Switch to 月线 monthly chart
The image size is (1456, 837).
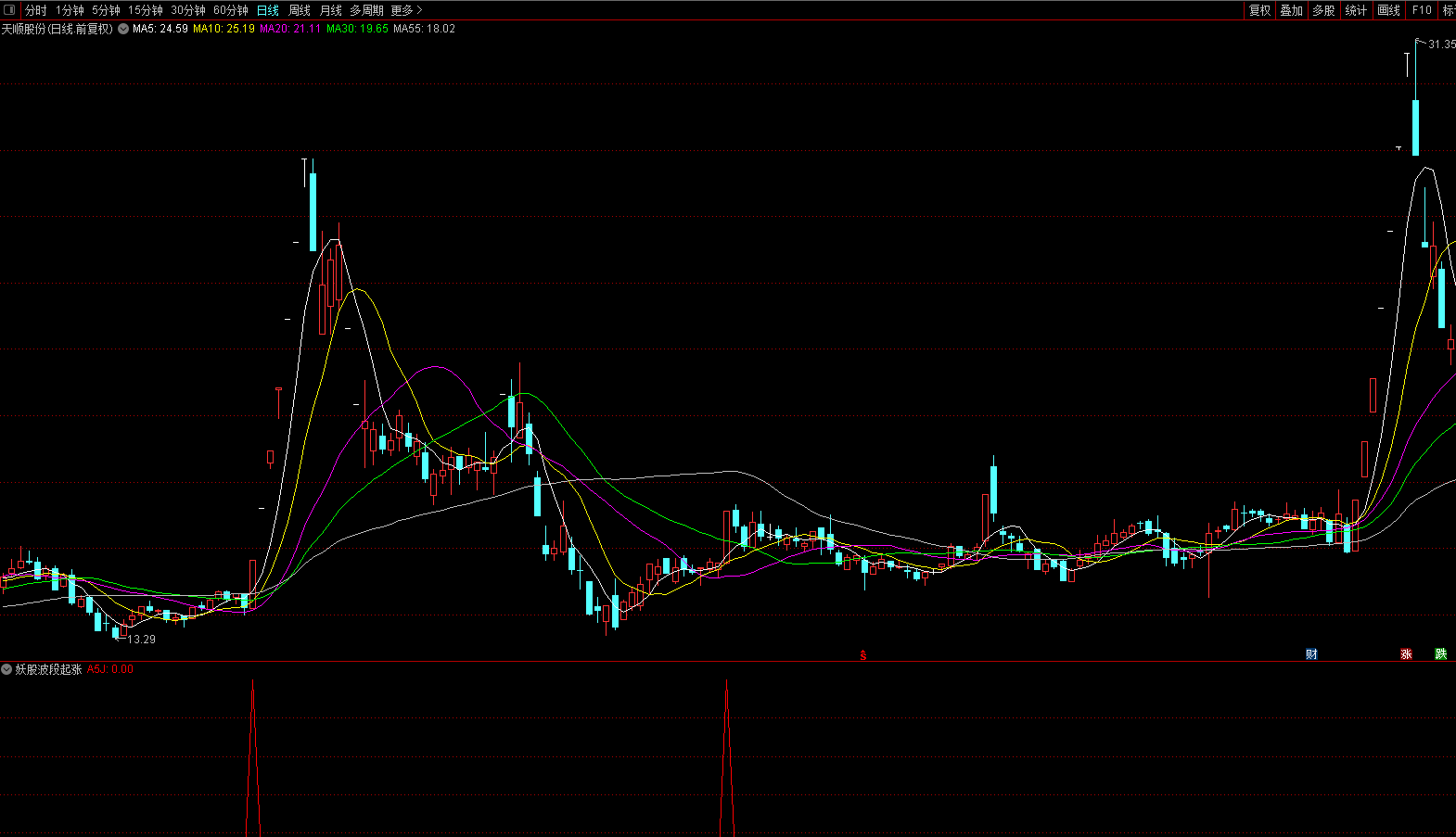[x=331, y=10]
